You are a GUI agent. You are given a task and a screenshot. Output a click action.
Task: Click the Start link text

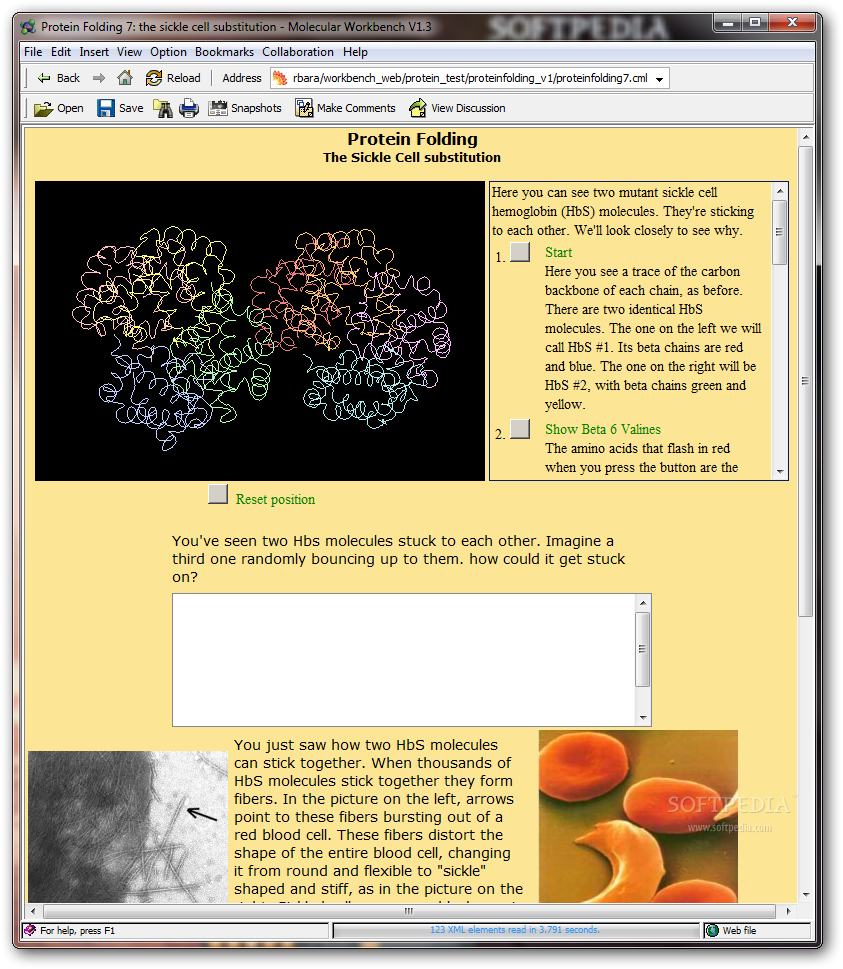tap(558, 252)
